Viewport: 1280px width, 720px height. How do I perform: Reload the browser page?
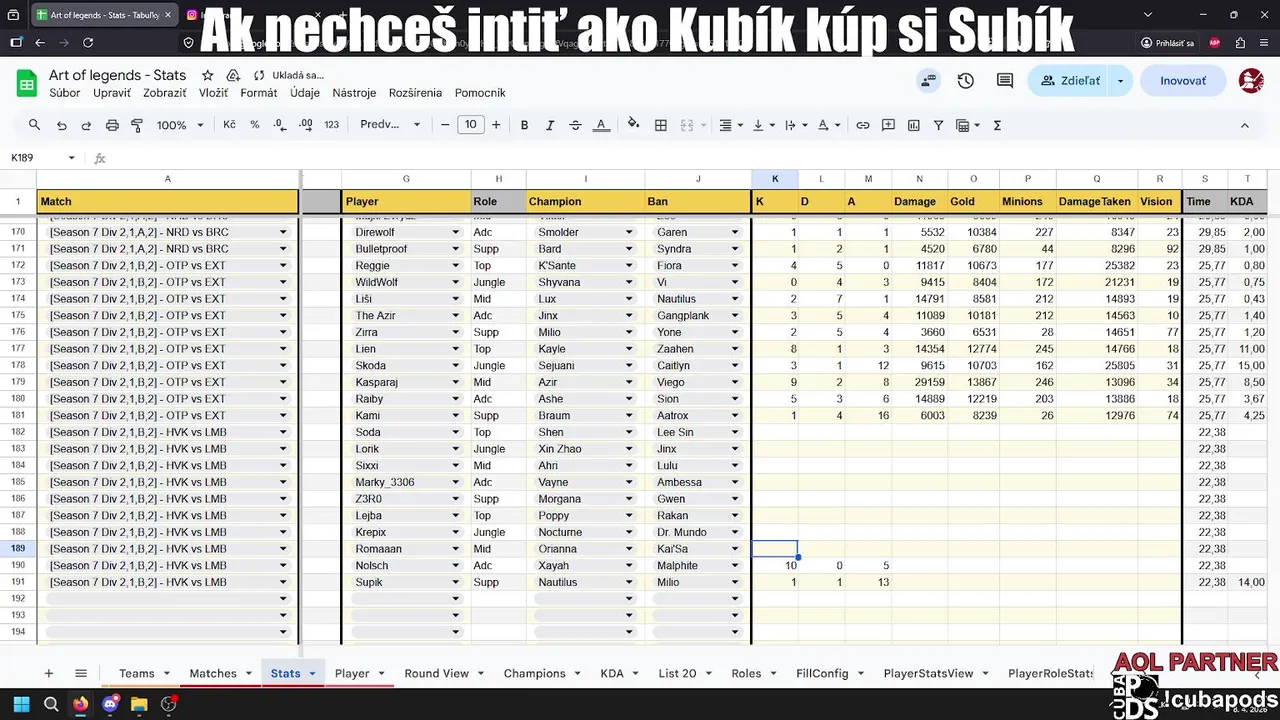point(88,43)
